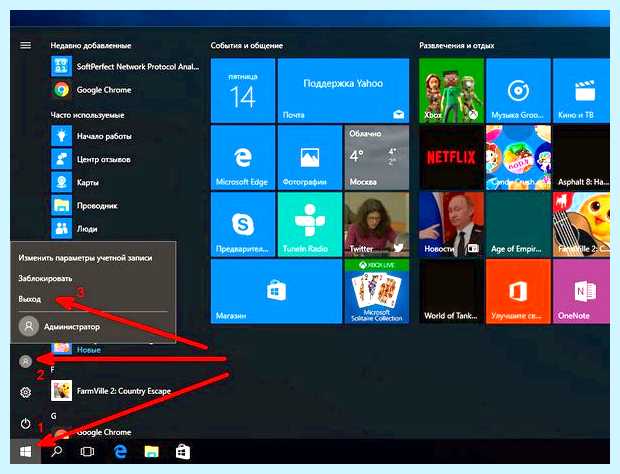Open the Xbox tile
This screenshot has width=620, height=474.
[x=451, y=91]
